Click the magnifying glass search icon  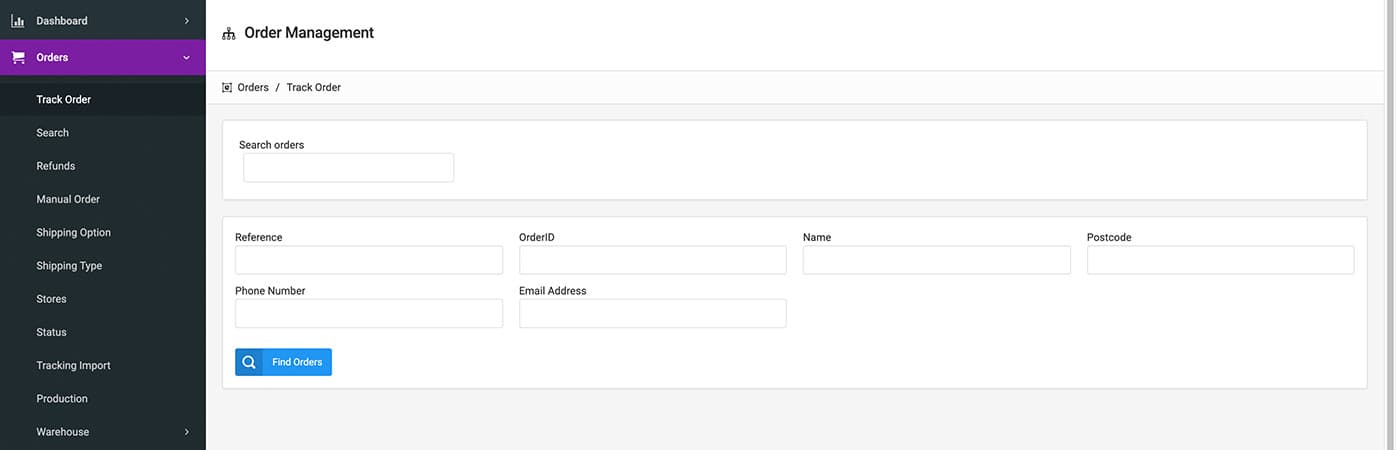249,362
